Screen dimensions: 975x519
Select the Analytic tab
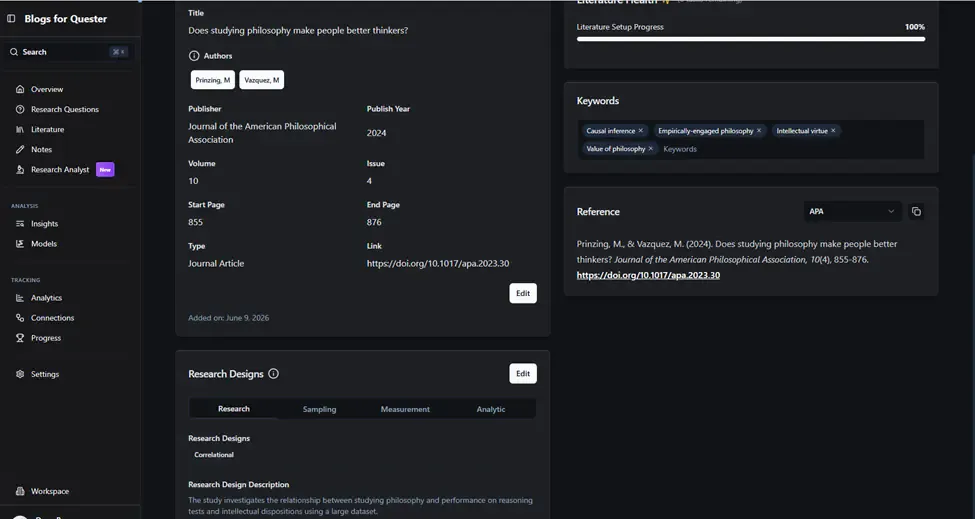(x=491, y=409)
